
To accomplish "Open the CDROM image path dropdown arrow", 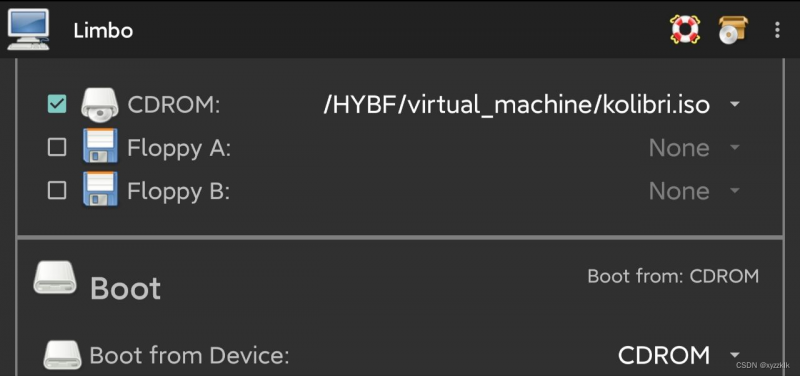I will coord(735,105).
